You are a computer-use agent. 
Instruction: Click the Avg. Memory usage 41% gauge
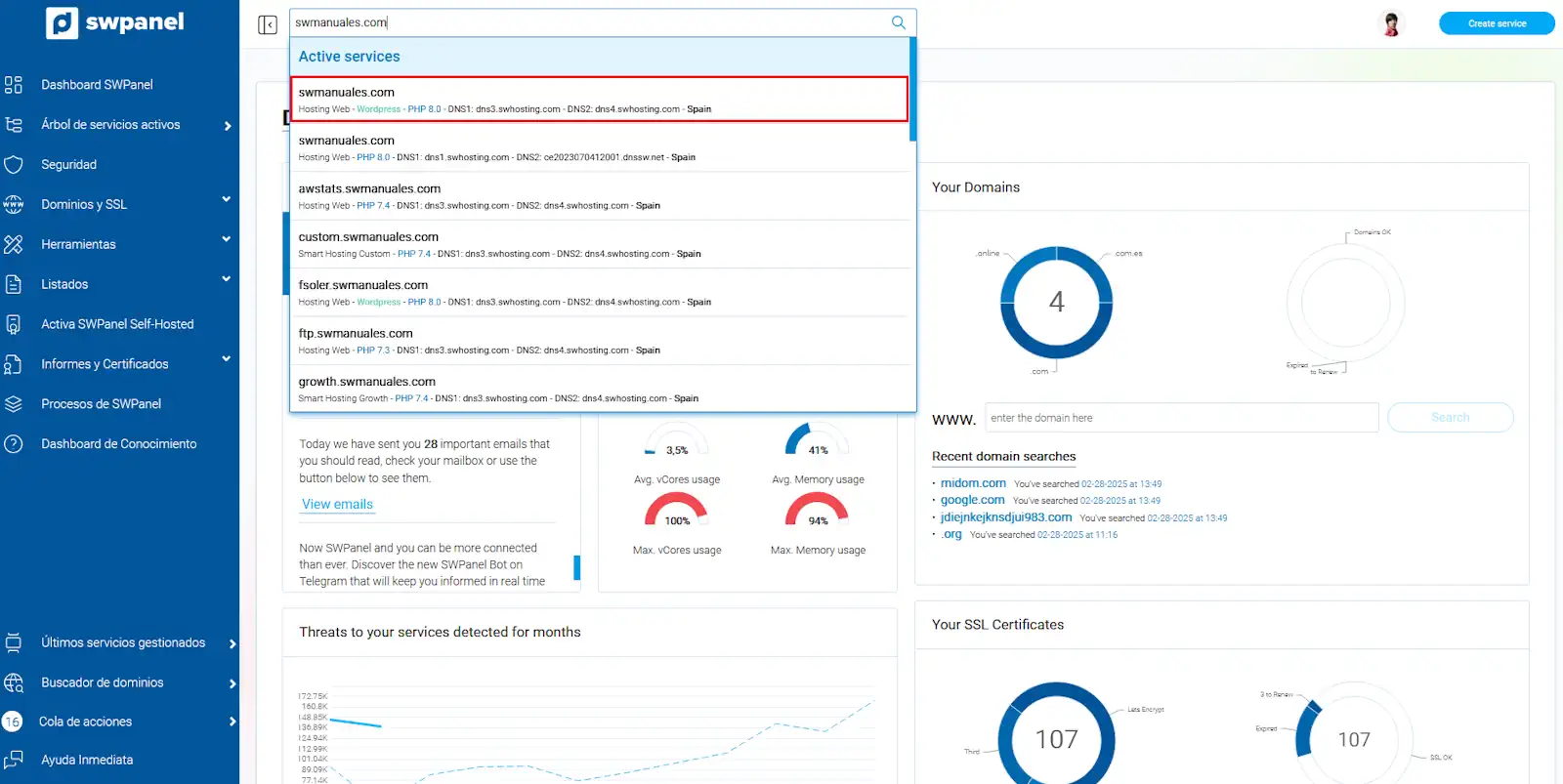[818, 440]
